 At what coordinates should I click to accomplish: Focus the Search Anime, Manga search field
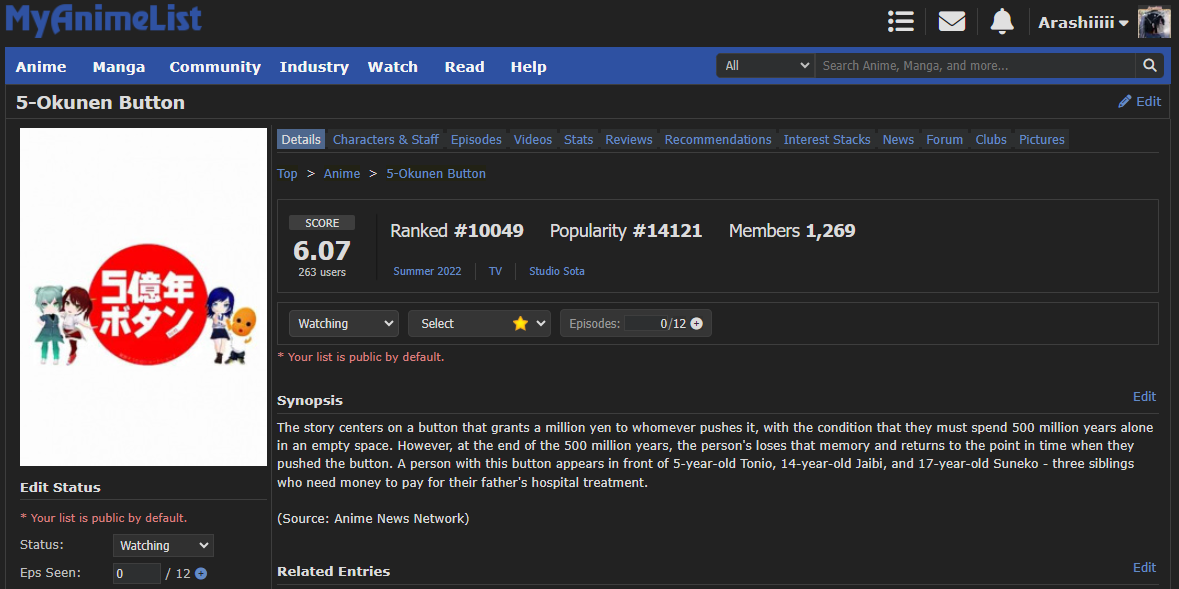975,65
